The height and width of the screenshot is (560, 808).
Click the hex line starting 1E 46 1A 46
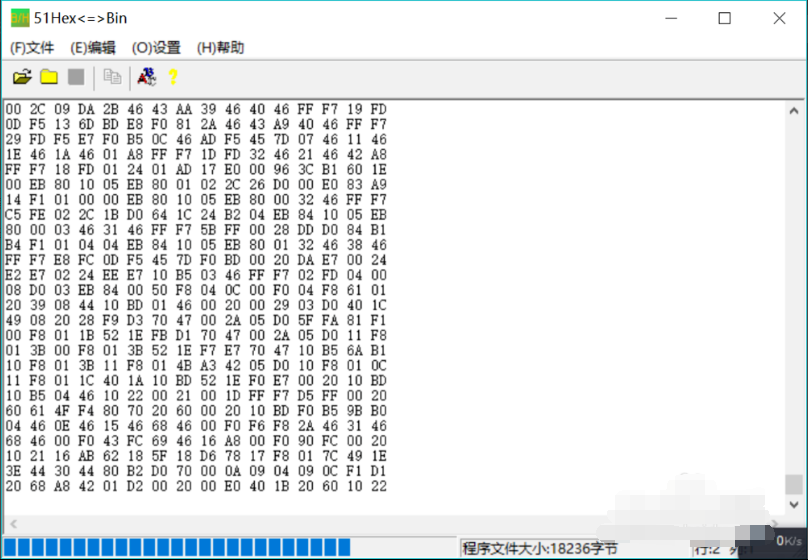pos(196,155)
